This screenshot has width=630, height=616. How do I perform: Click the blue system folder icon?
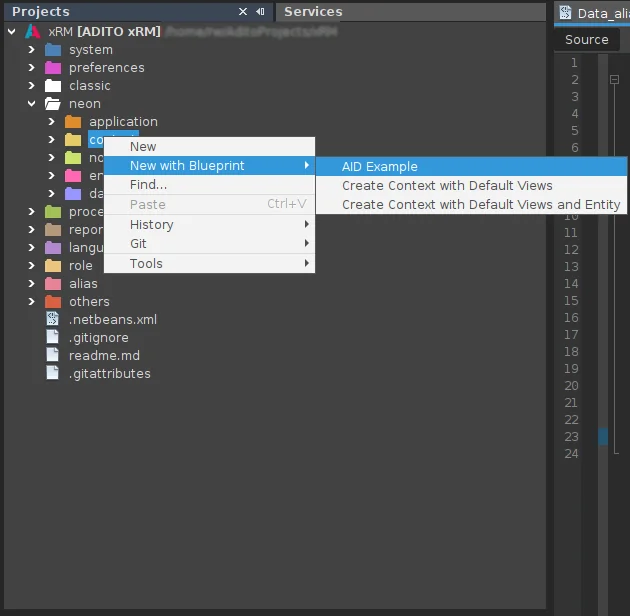[53, 50]
